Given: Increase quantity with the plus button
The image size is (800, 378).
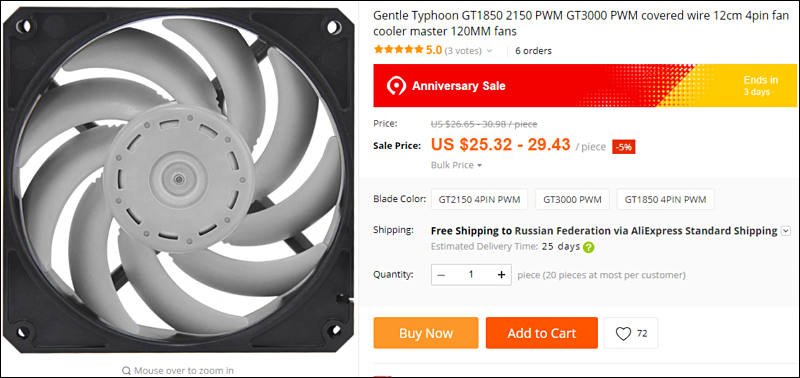Looking at the screenshot, I should pyautogui.click(x=502, y=275).
